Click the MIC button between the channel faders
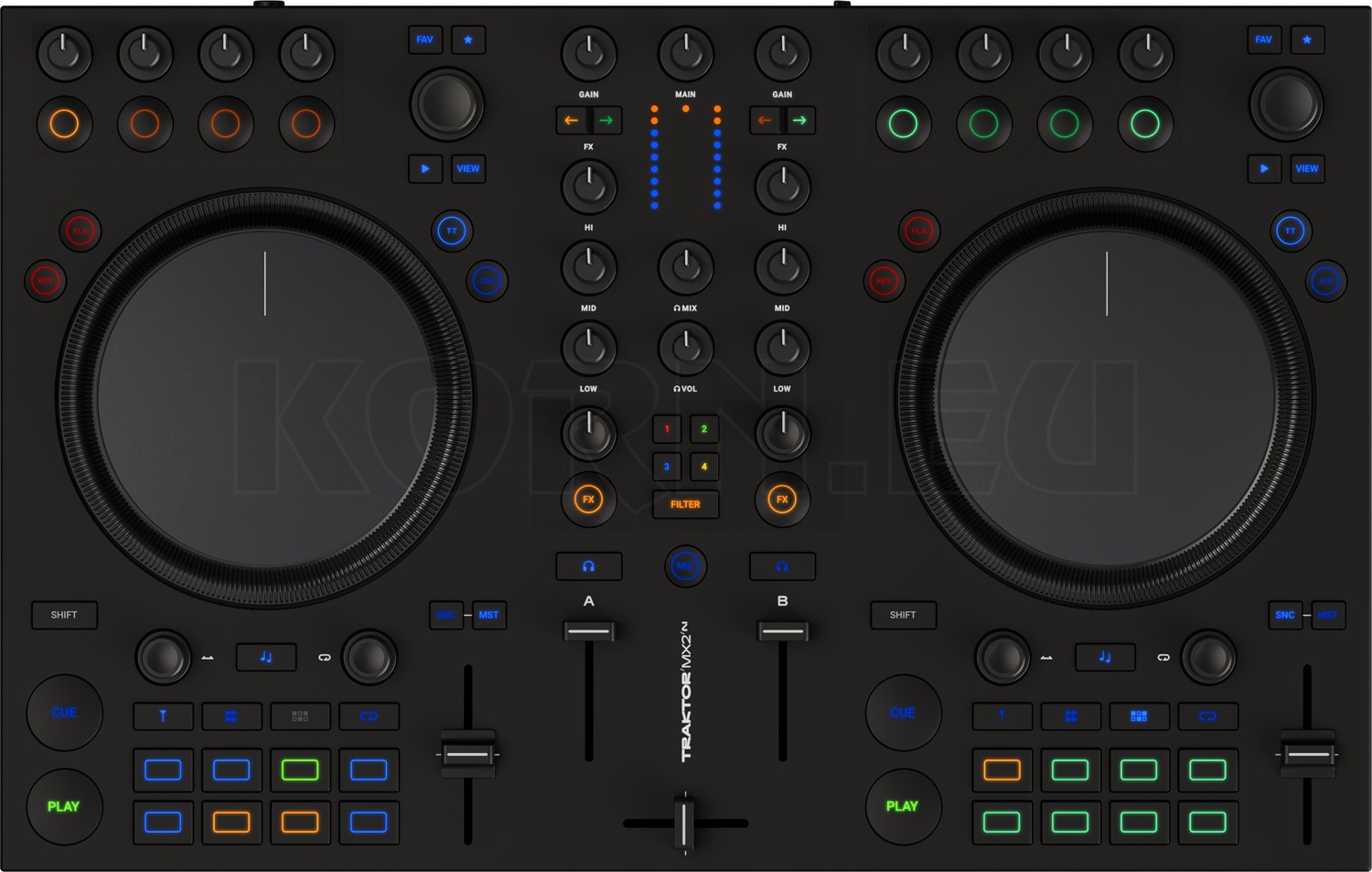 (685, 565)
